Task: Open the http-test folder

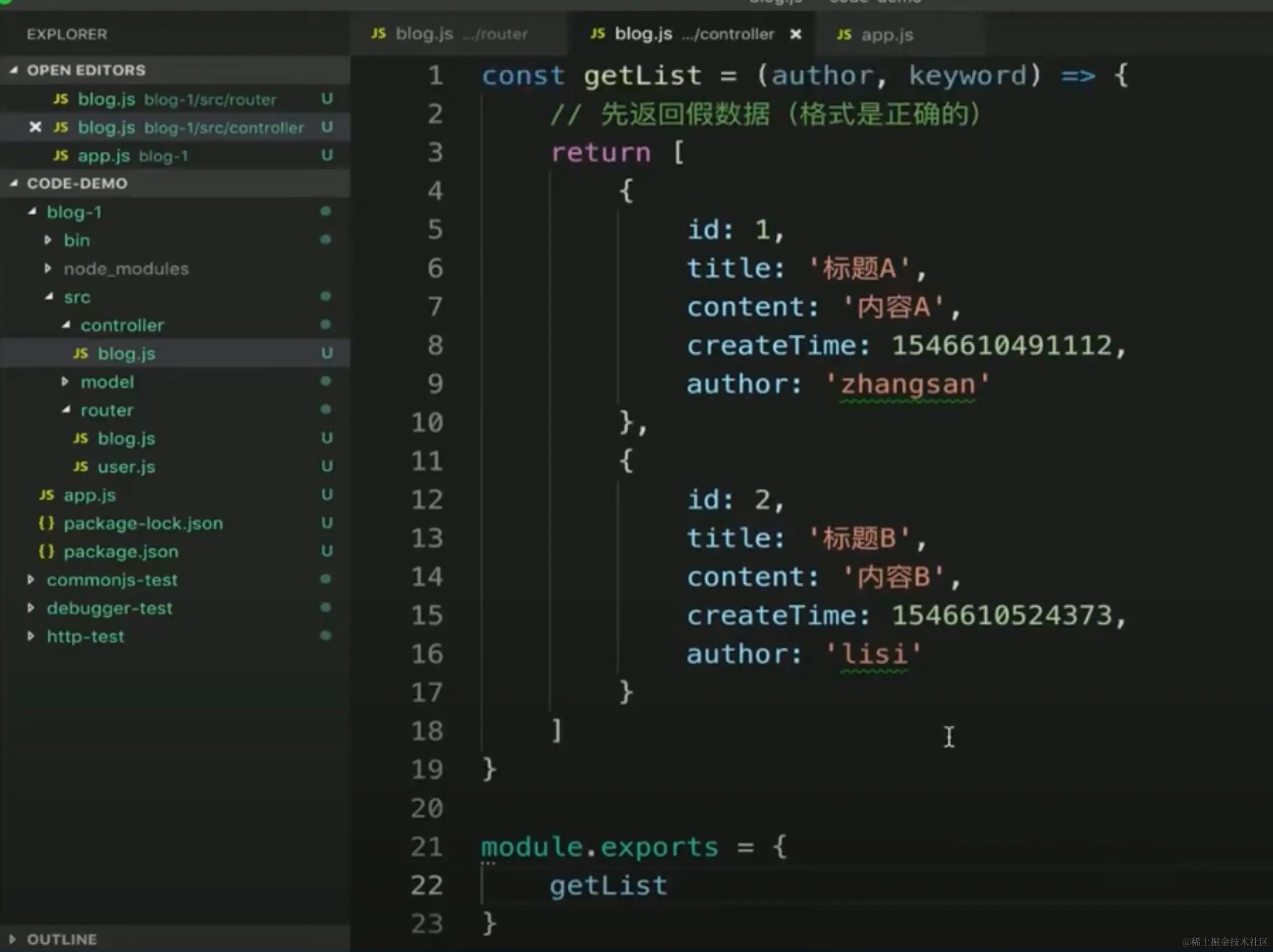Action: (x=85, y=636)
